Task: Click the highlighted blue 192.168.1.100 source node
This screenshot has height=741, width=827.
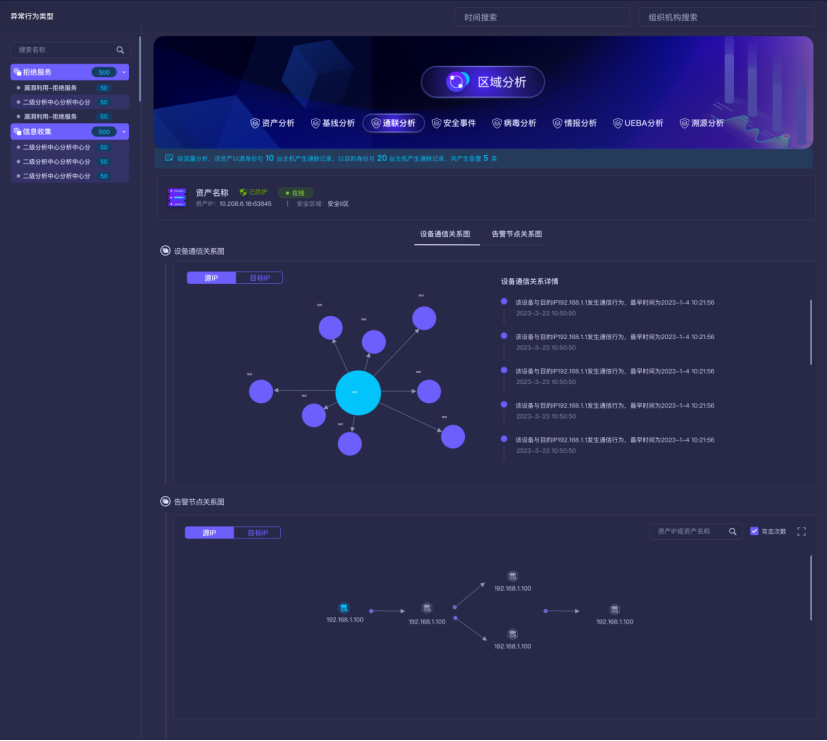Action: 344,608
